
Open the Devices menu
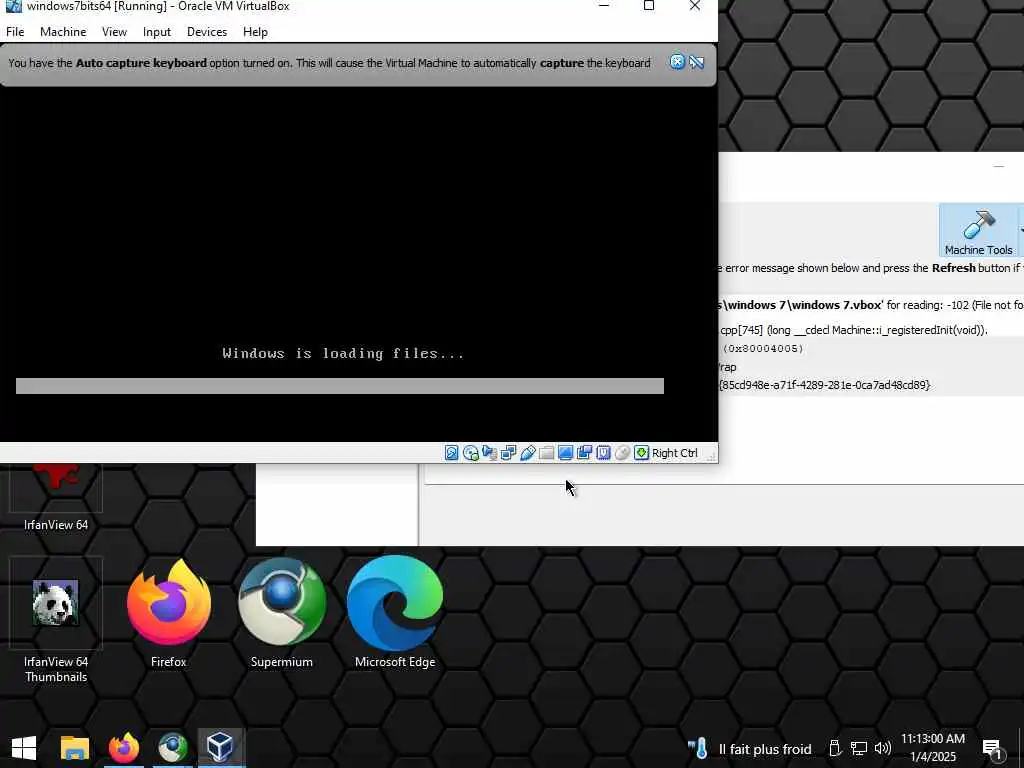(207, 32)
